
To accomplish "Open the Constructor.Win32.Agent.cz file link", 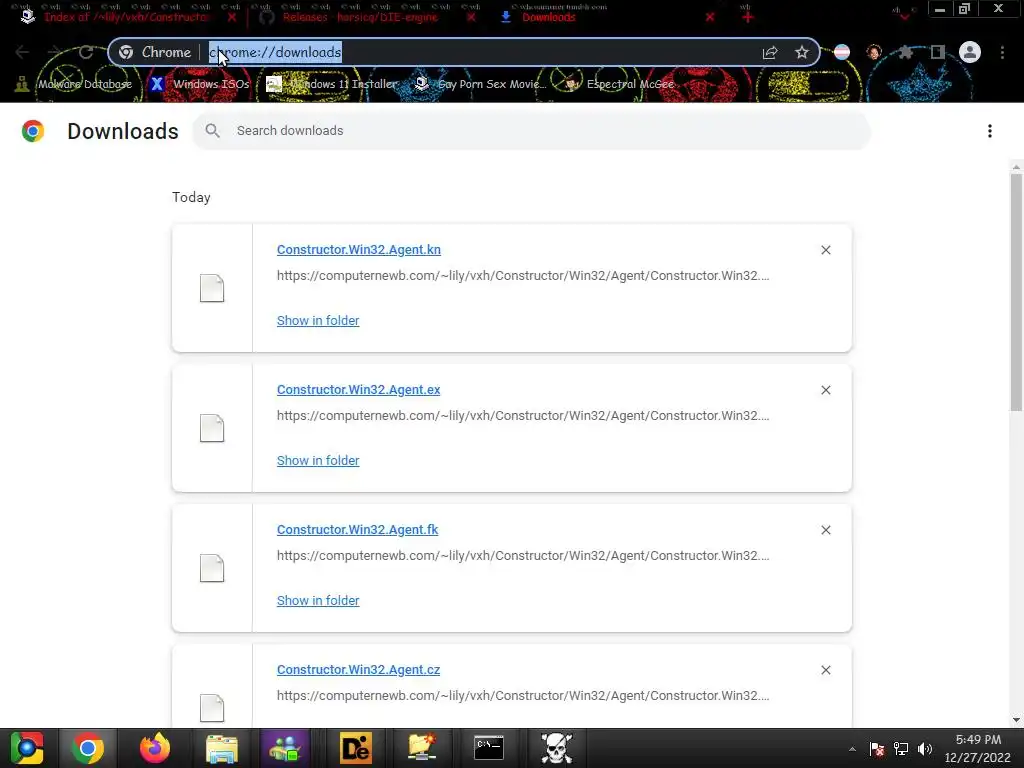I will point(359,669).
